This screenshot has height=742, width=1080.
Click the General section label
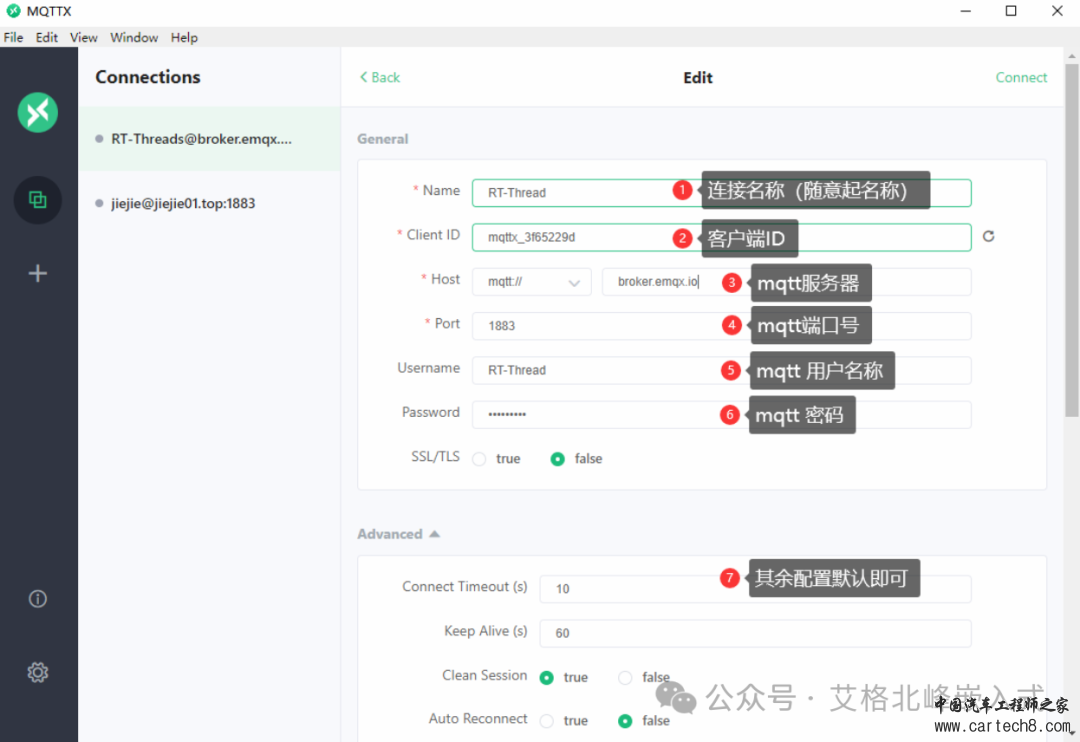[x=382, y=138]
